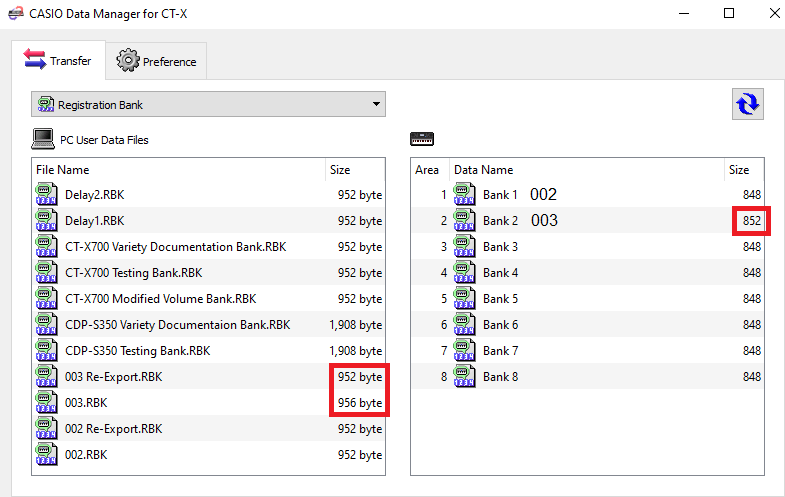Click the 003.RBK file icon
Image resolution: width=785 pixels, height=497 pixels.
[46, 402]
